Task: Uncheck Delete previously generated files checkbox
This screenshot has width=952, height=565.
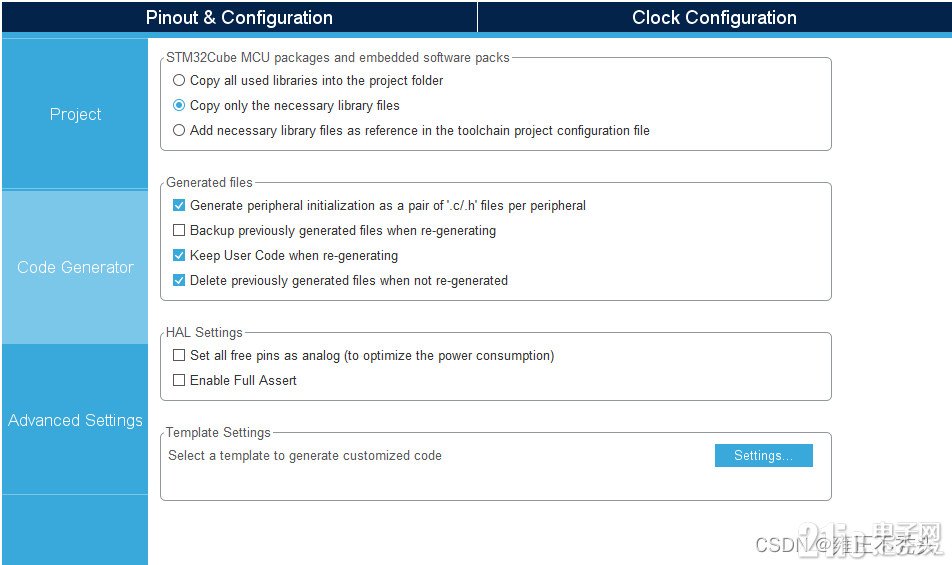Action: (178, 280)
